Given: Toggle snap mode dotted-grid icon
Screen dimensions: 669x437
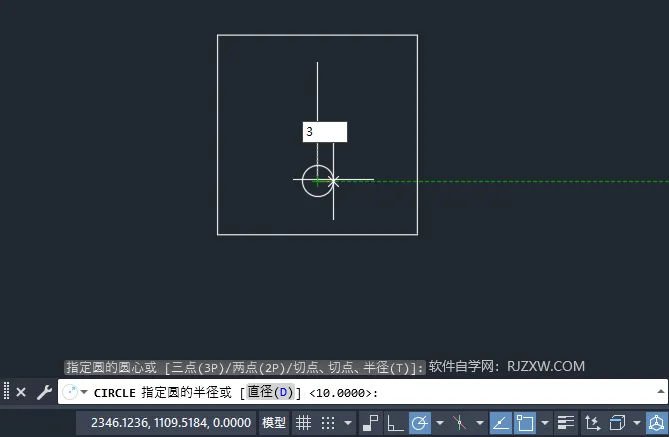Looking at the screenshot, I should (x=328, y=423).
